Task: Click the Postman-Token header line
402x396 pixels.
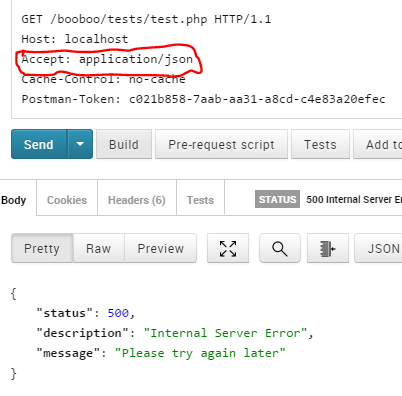Action: 203,99
